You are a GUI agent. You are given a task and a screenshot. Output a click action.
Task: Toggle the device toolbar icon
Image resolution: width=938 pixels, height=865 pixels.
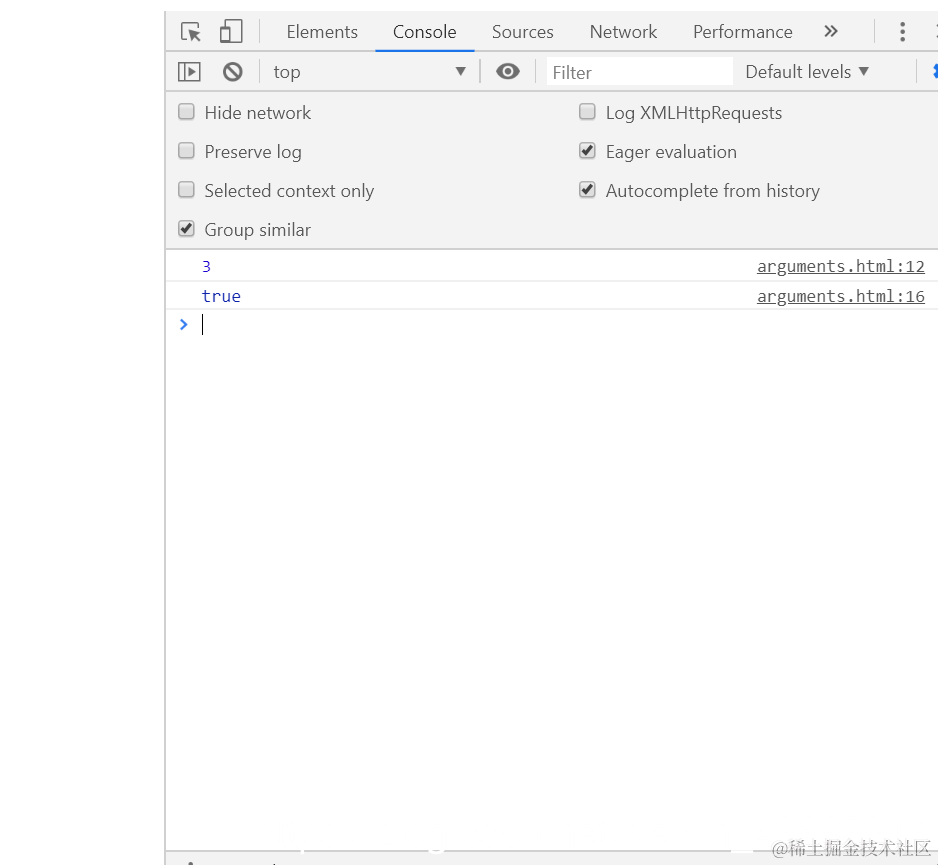coord(231,32)
